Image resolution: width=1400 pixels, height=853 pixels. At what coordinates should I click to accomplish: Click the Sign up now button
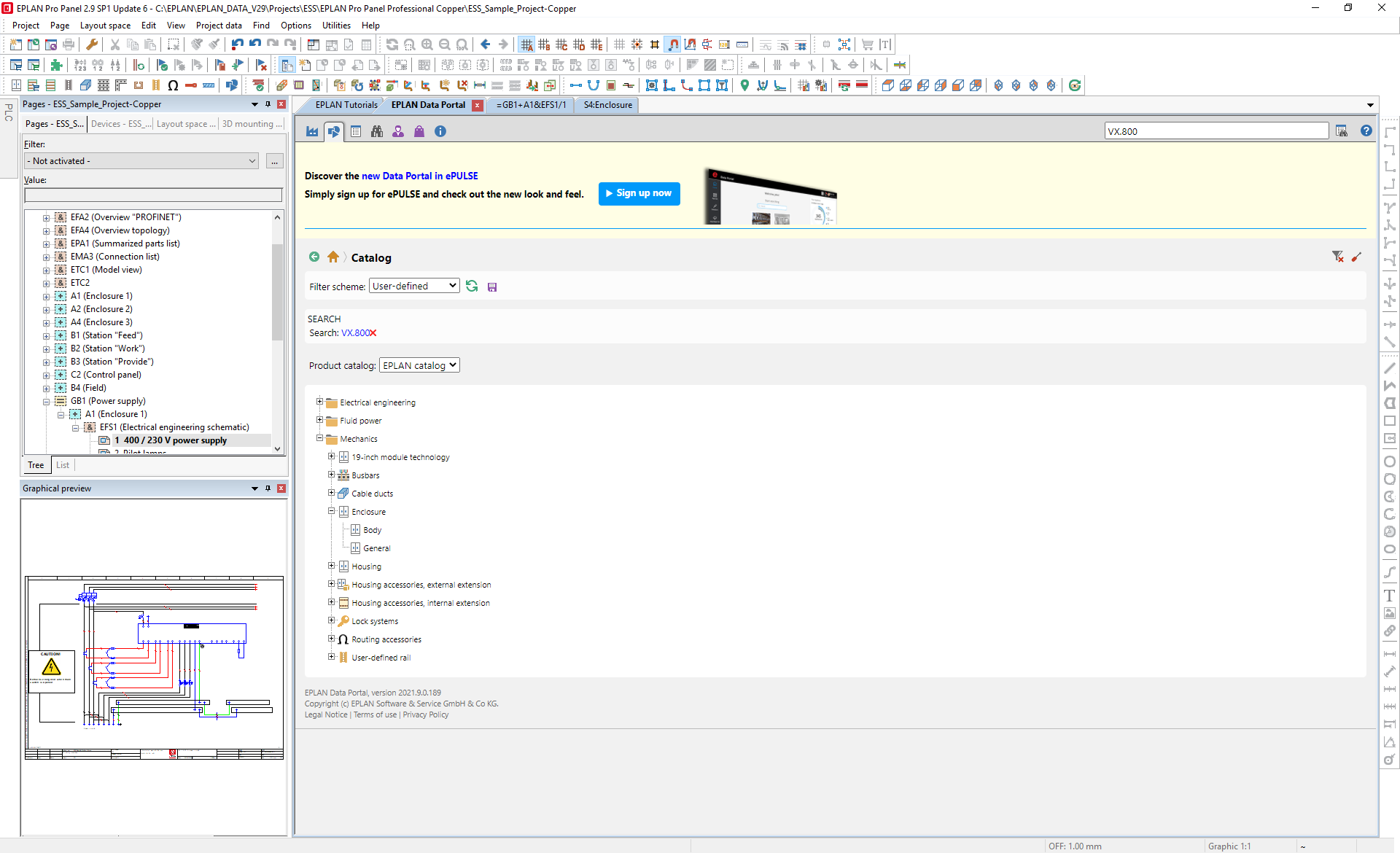point(639,193)
